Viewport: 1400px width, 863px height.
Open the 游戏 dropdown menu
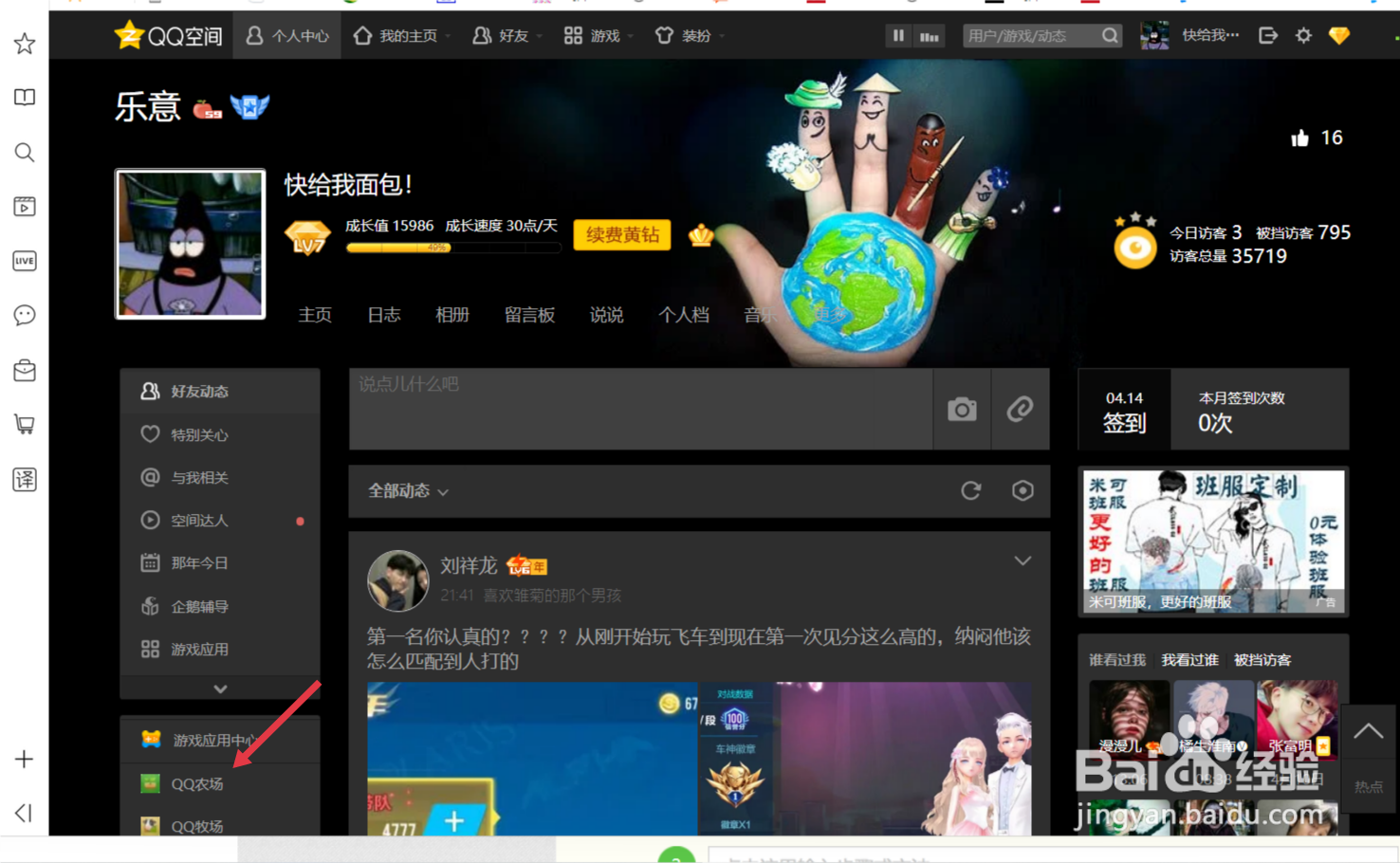click(x=599, y=36)
